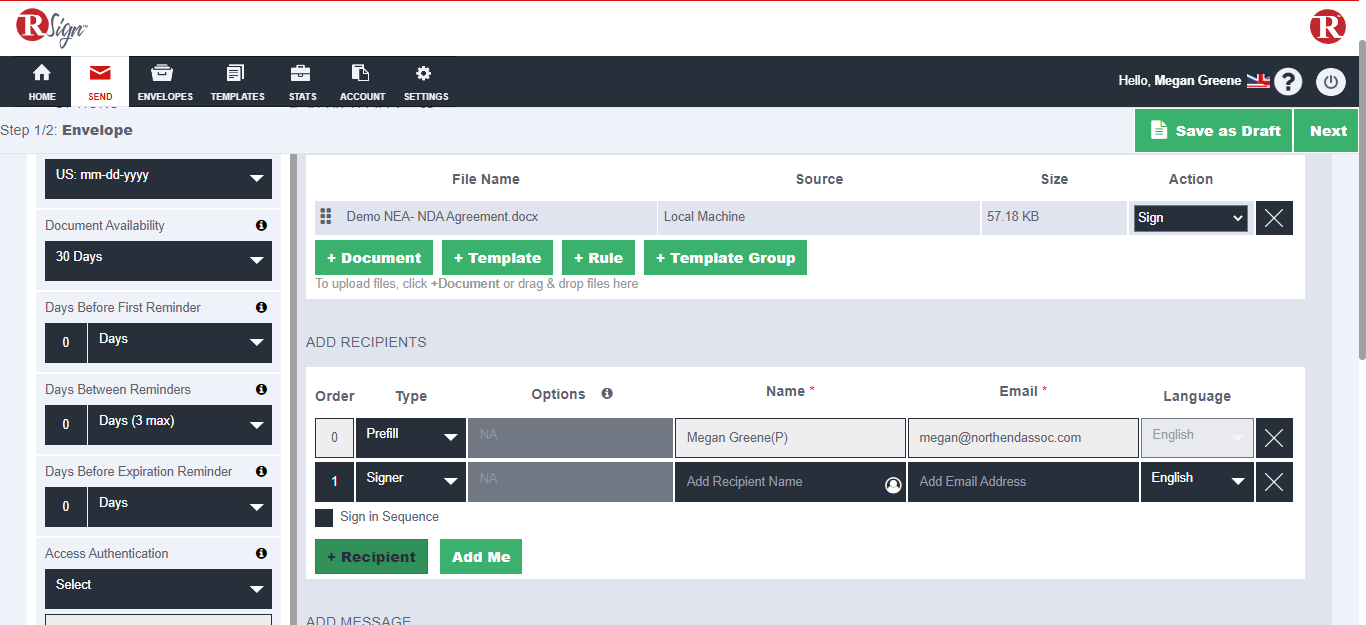1366x625 pixels.
Task: Click the contact picker icon in recipient name
Action: 893,485
